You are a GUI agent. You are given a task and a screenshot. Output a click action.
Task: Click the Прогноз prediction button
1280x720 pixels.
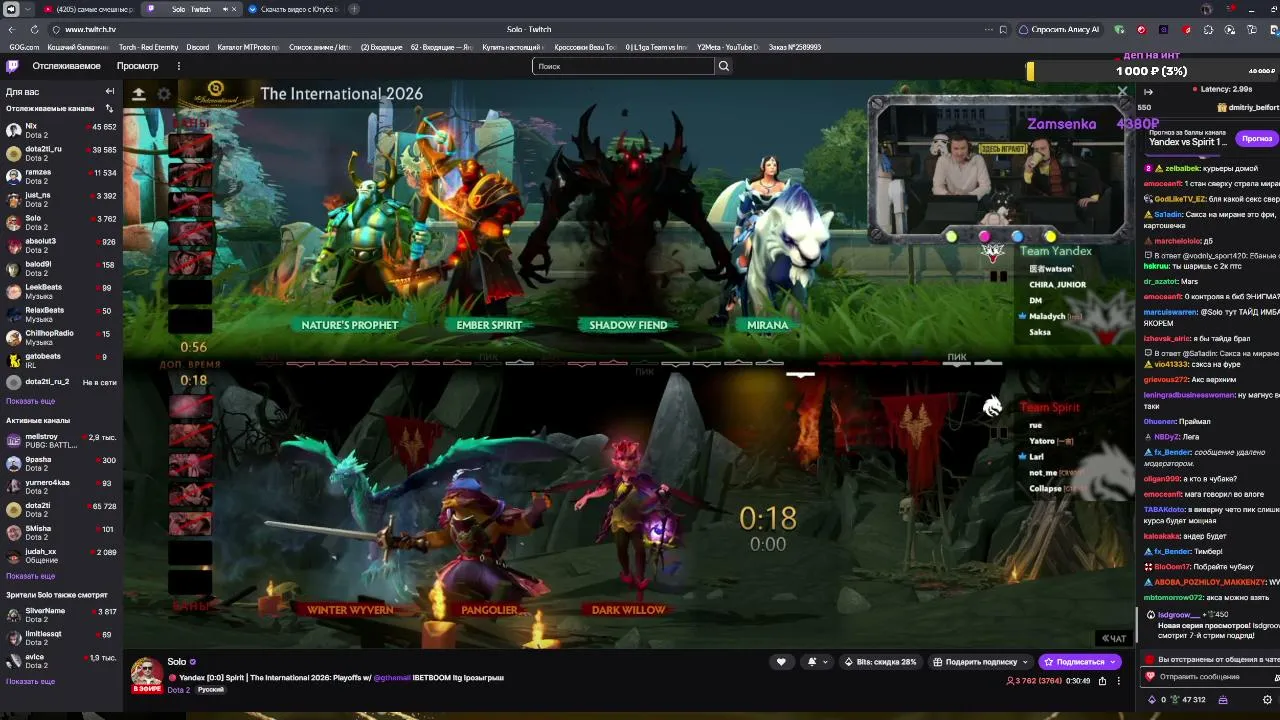click(1256, 138)
